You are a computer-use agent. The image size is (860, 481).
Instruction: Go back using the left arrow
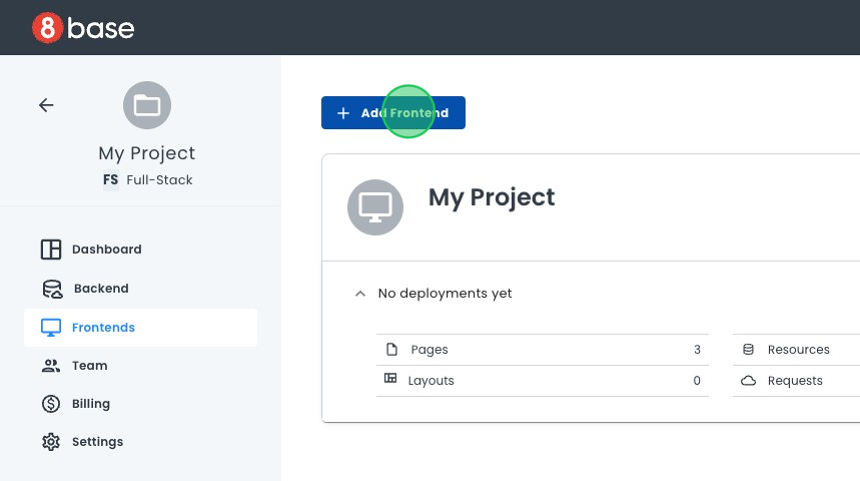click(x=46, y=105)
